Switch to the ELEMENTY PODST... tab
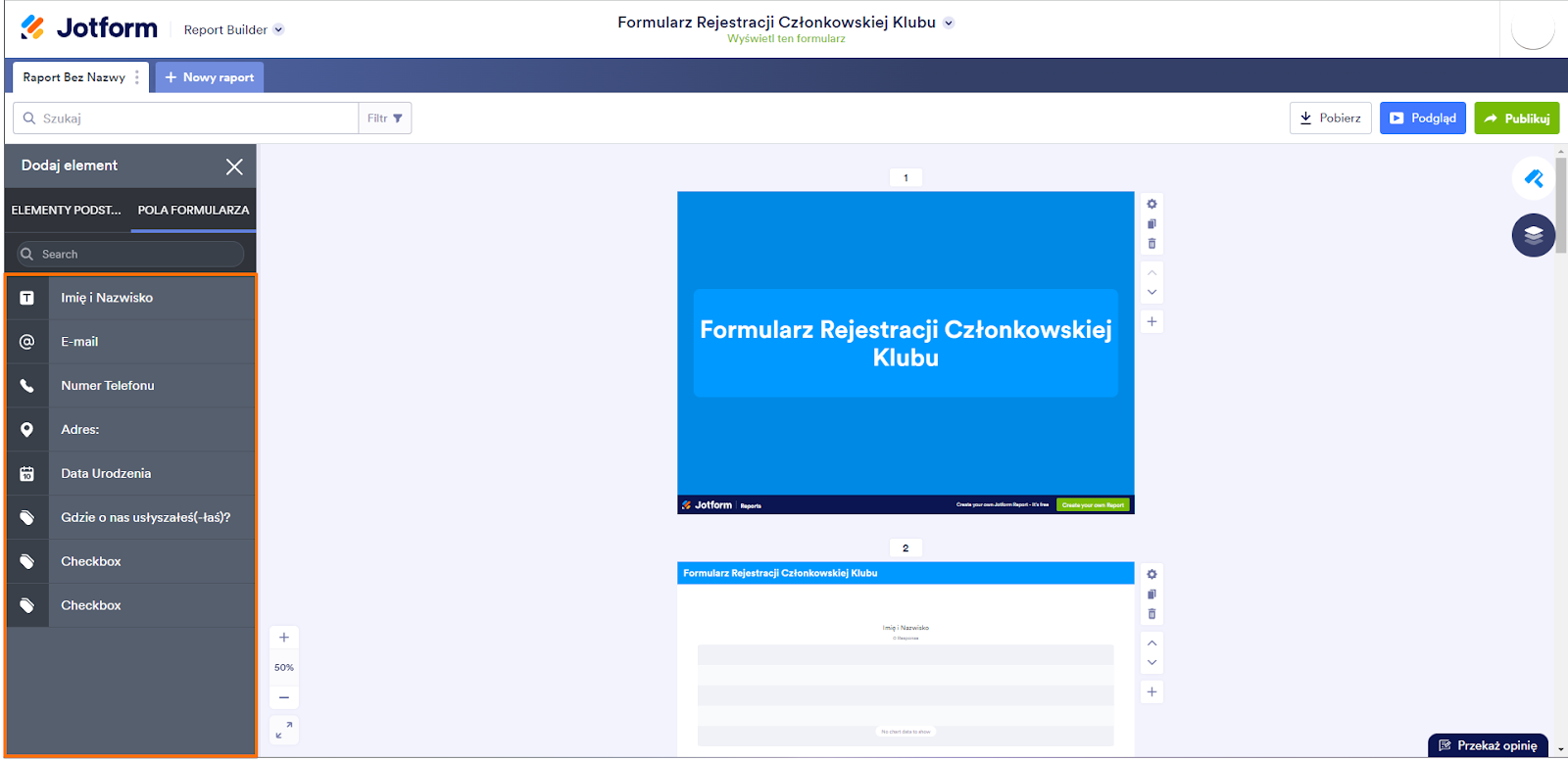Image resolution: width=1568 pixels, height=761 pixels. (x=67, y=211)
